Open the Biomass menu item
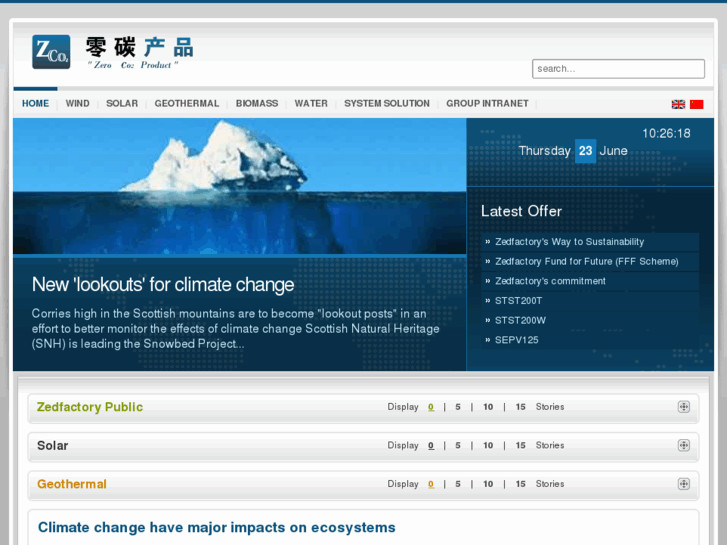727x545 pixels. [257, 104]
